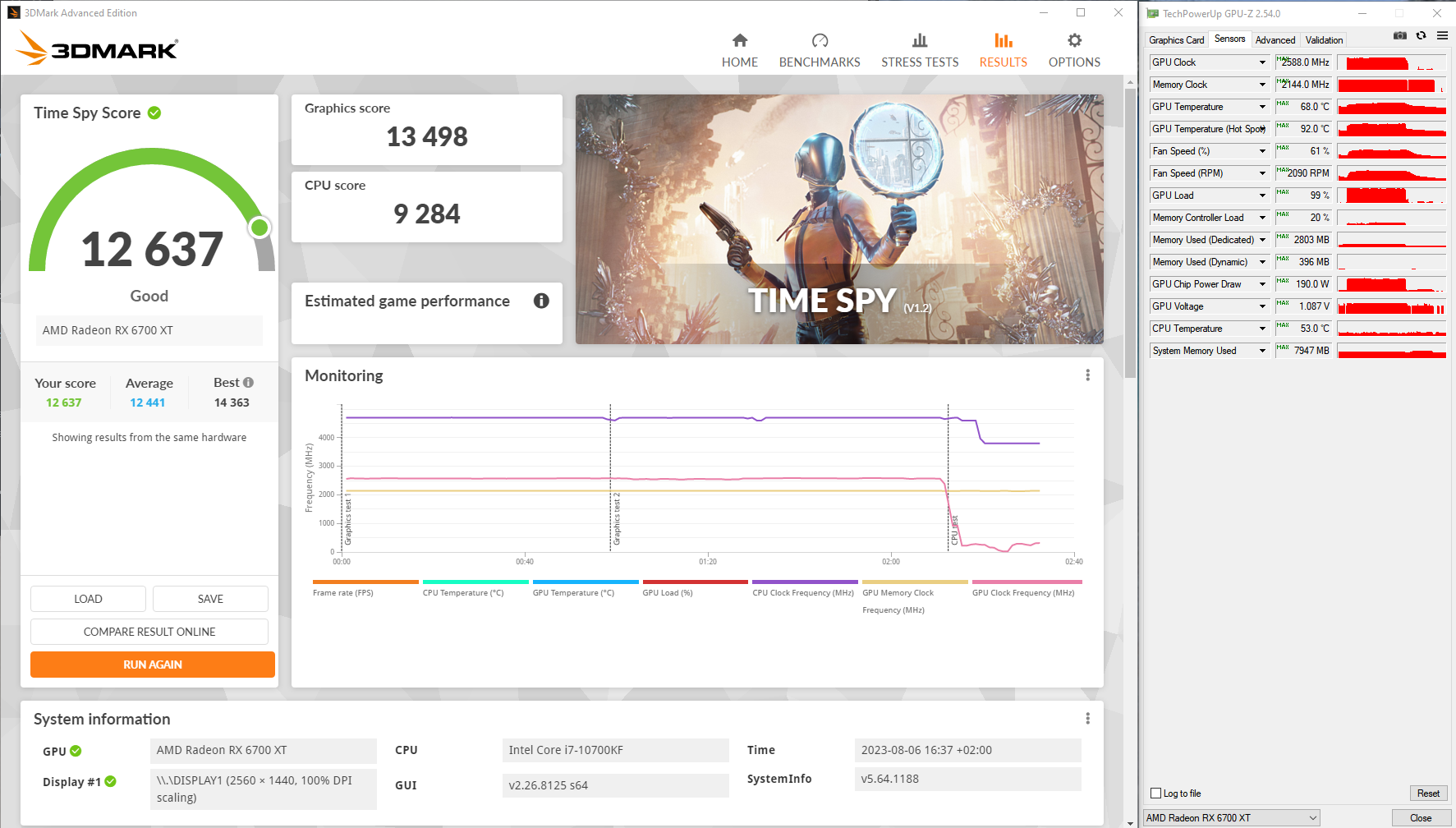Toggle the CPU Clock Frequency legend item
1456x828 pixels.
coord(805,588)
